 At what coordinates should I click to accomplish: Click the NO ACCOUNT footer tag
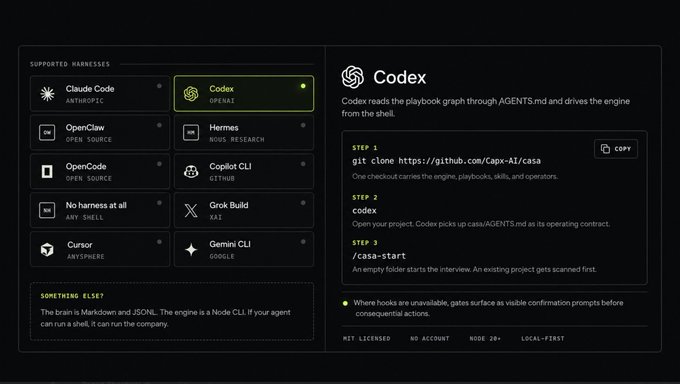click(430, 338)
